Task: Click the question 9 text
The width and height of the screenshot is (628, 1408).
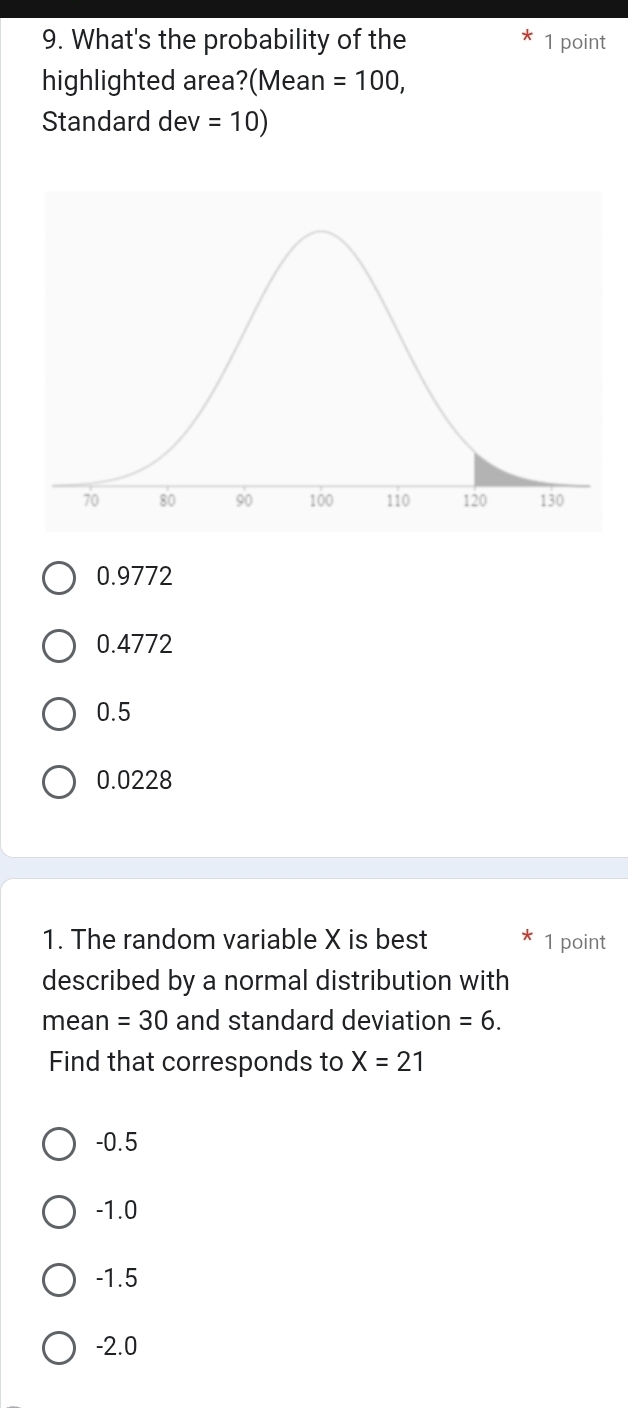Action: coord(222,40)
